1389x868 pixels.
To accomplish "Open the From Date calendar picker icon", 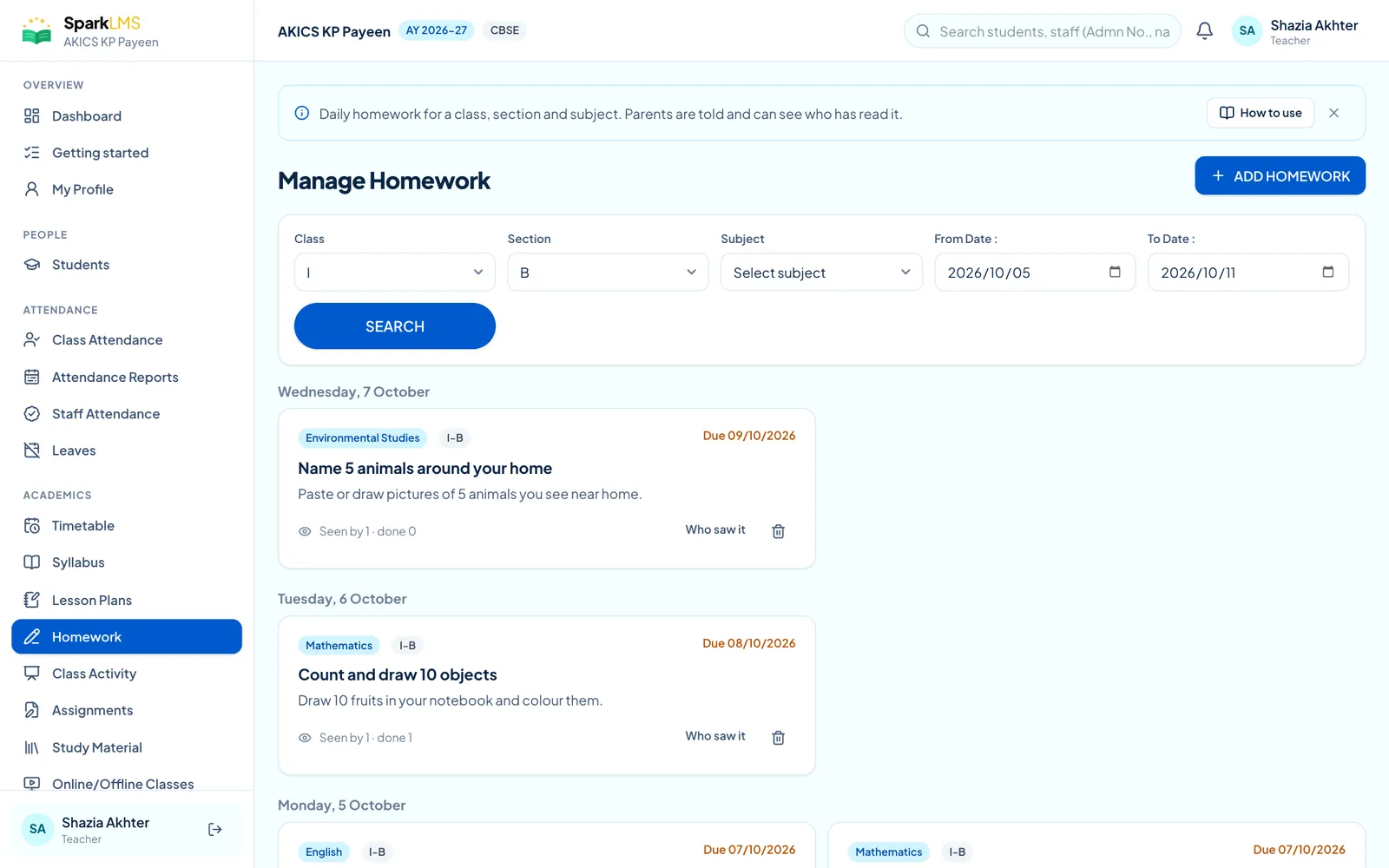I will click(1115, 272).
